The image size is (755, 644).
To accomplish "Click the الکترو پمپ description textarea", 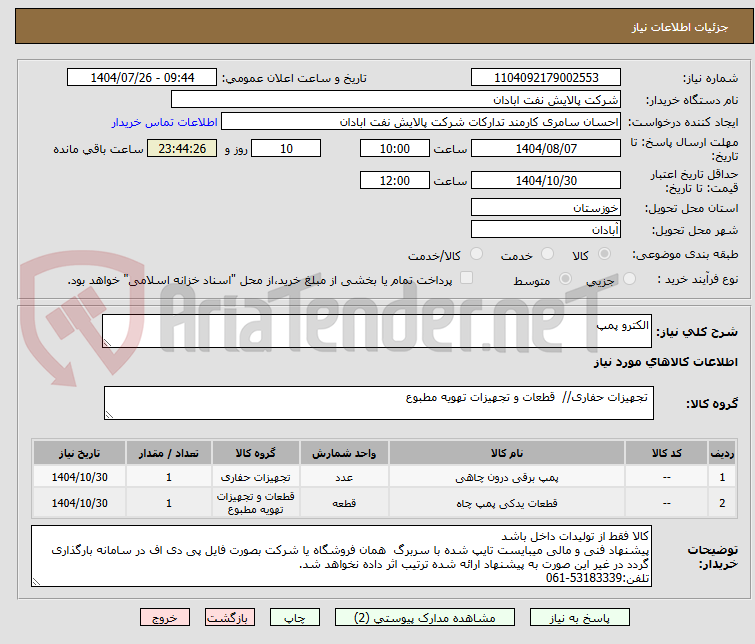I will point(377,331).
